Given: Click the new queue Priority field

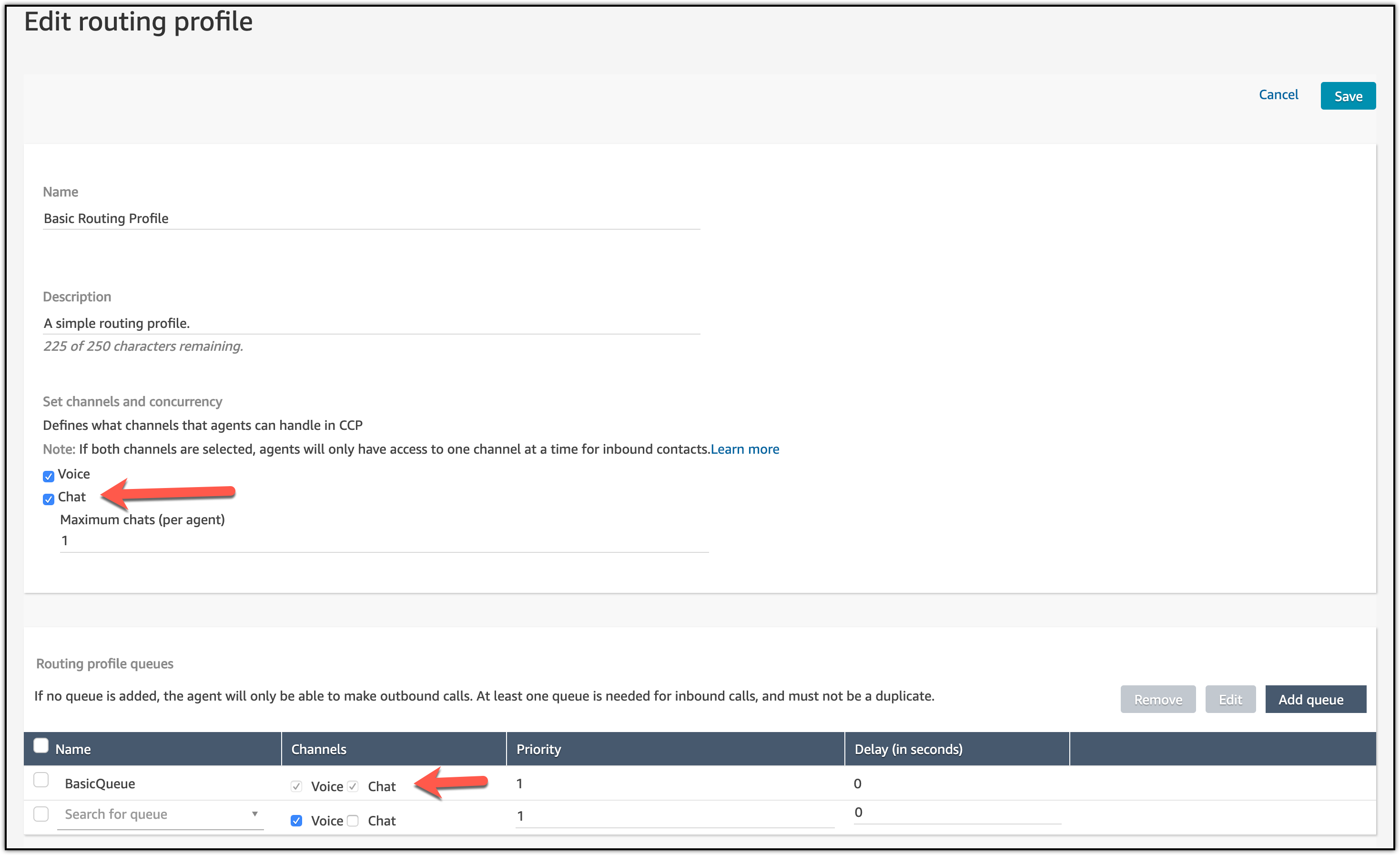Looking at the screenshot, I should [x=674, y=816].
